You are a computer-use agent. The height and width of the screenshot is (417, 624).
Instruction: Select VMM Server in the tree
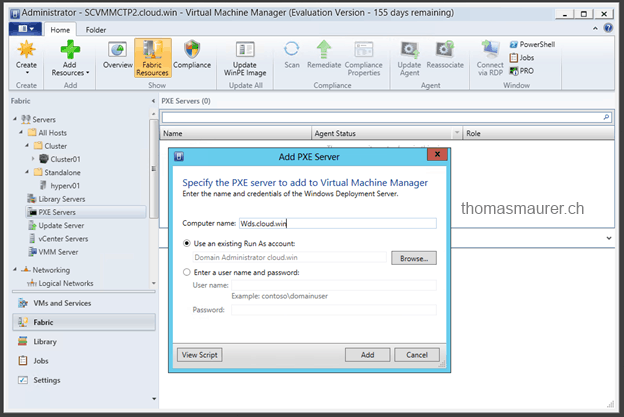click(x=53, y=252)
